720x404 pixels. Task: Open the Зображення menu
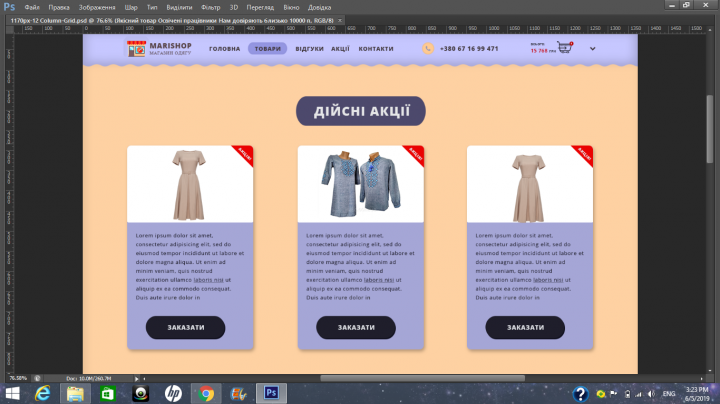pyautogui.click(x=97, y=7)
